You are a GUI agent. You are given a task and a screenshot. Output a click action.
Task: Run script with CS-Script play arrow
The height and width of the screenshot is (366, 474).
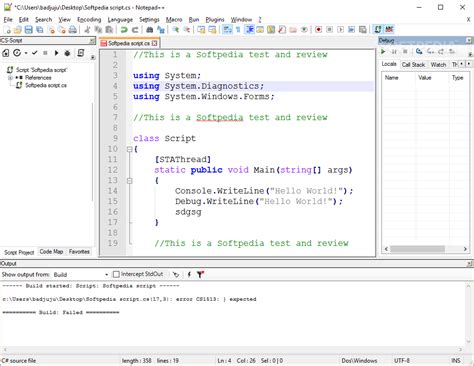(x=56, y=53)
